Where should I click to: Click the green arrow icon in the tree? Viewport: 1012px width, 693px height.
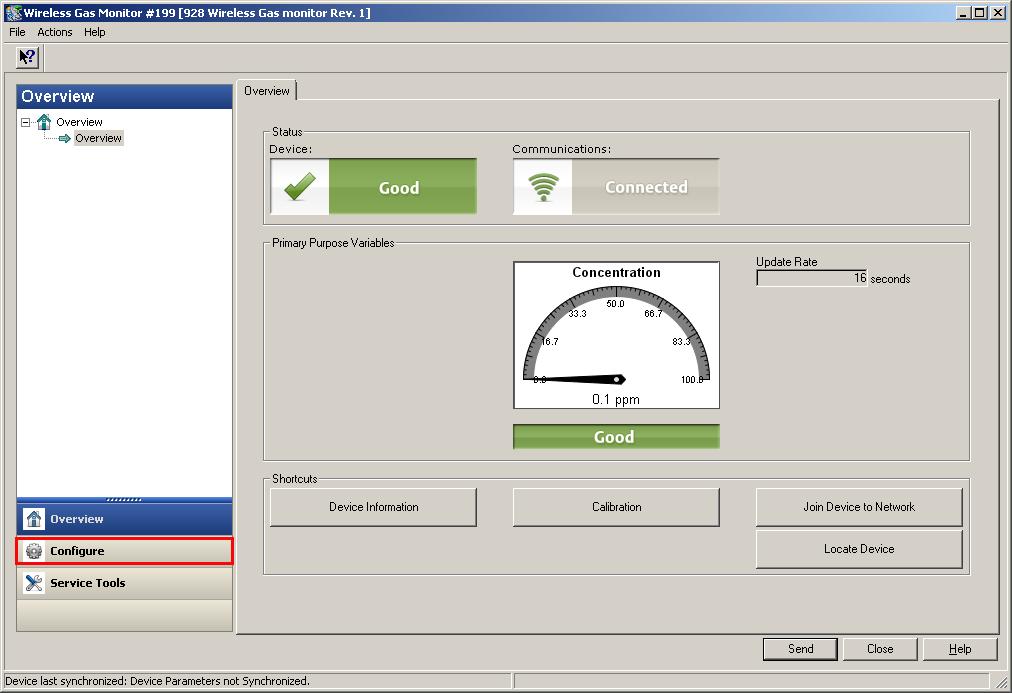pos(65,138)
